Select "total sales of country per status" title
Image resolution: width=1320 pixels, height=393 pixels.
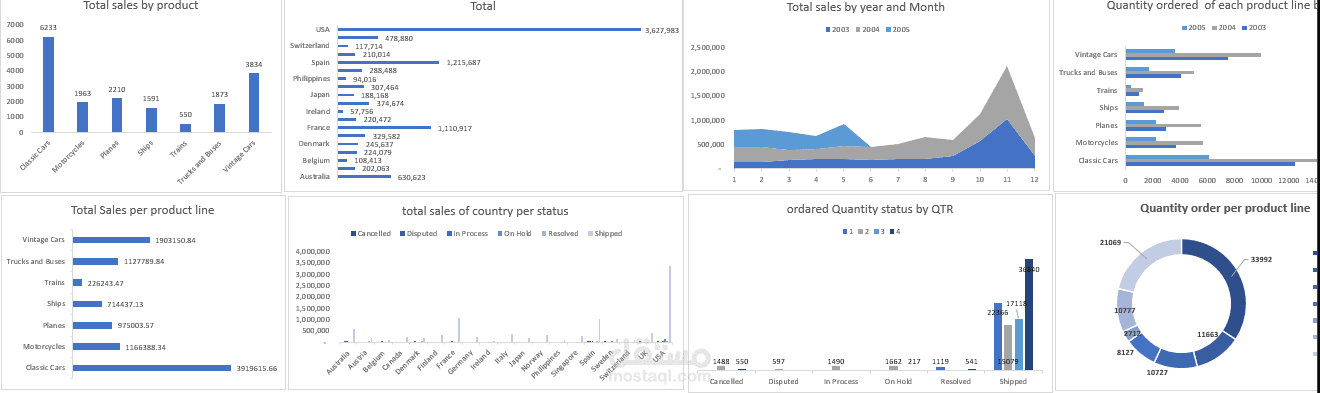coord(485,211)
